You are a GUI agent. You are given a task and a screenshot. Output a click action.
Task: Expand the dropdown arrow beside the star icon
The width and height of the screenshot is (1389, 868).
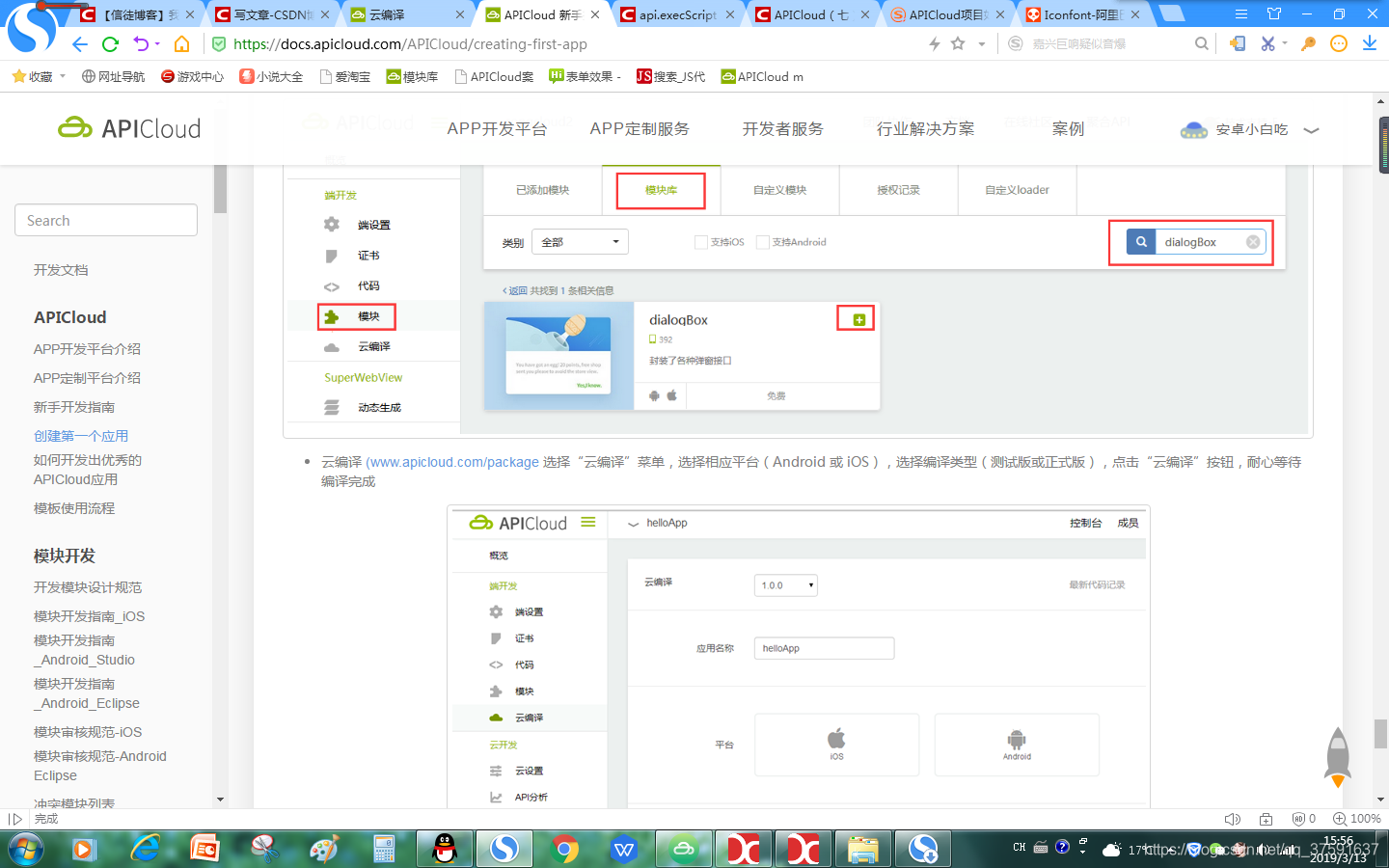[x=982, y=44]
